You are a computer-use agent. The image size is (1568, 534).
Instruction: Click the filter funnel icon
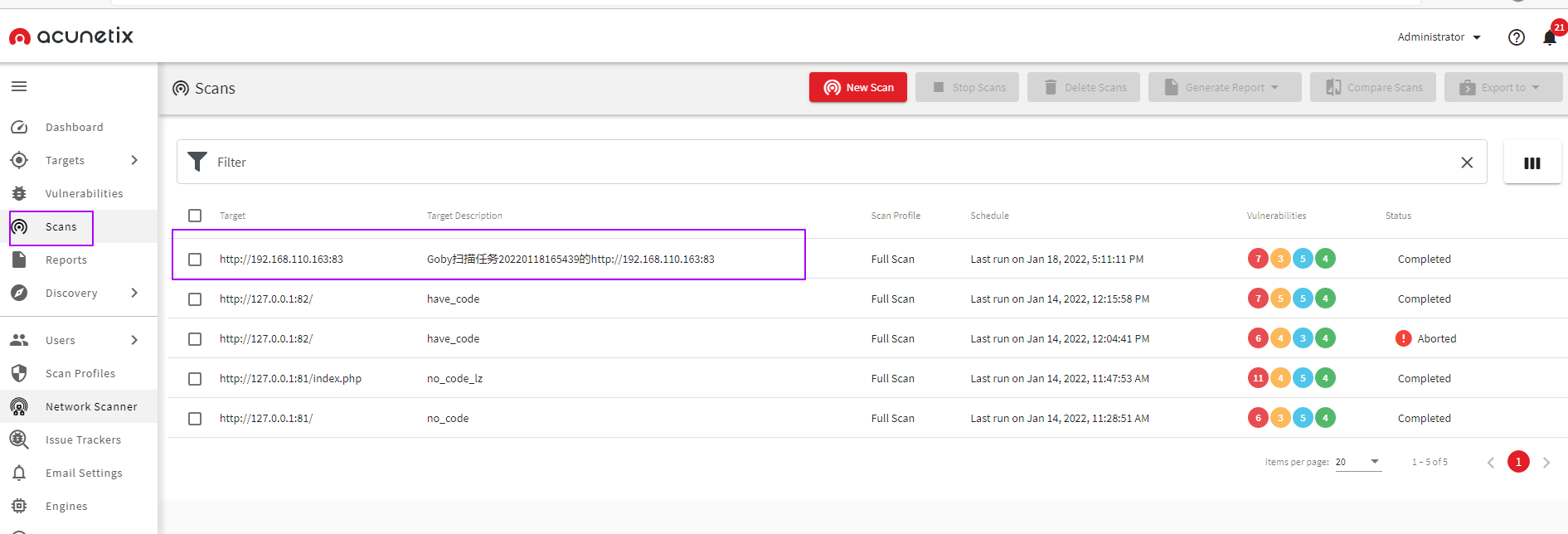pyautogui.click(x=197, y=162)
